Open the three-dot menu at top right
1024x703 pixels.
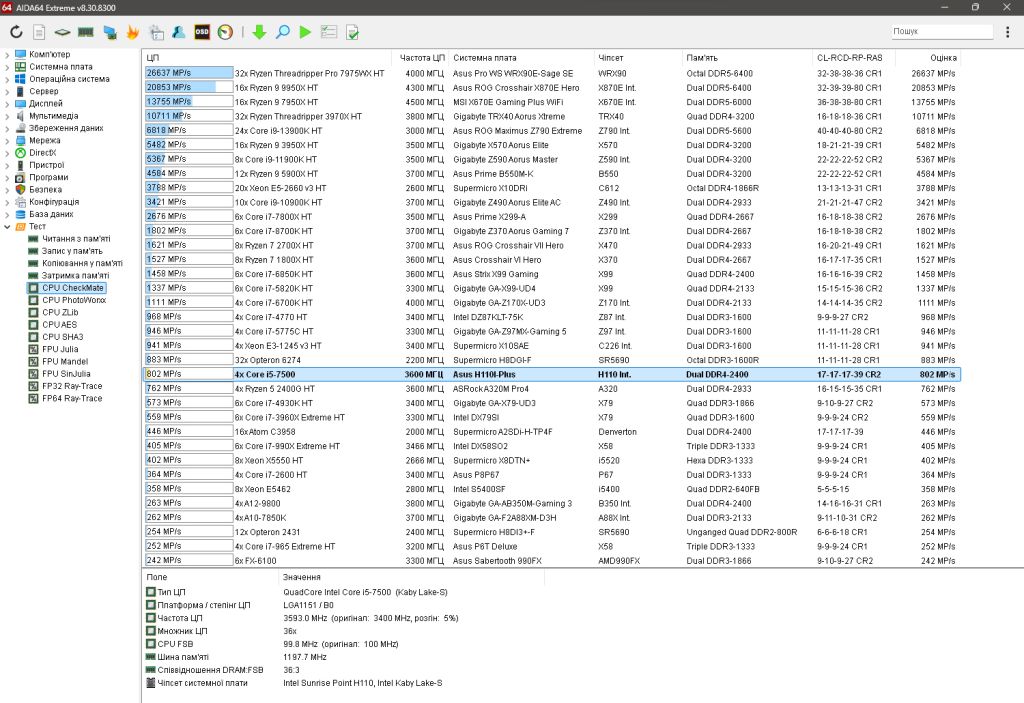pyautogui.click(x=1008, y=31)
